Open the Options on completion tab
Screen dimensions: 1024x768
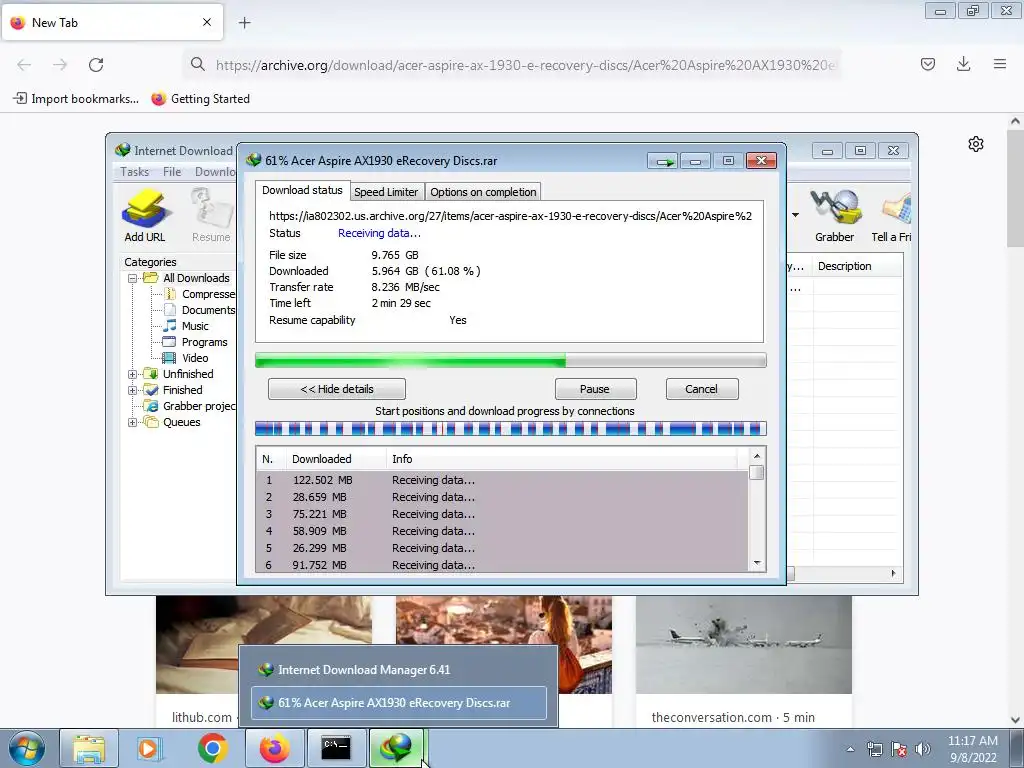483,192
